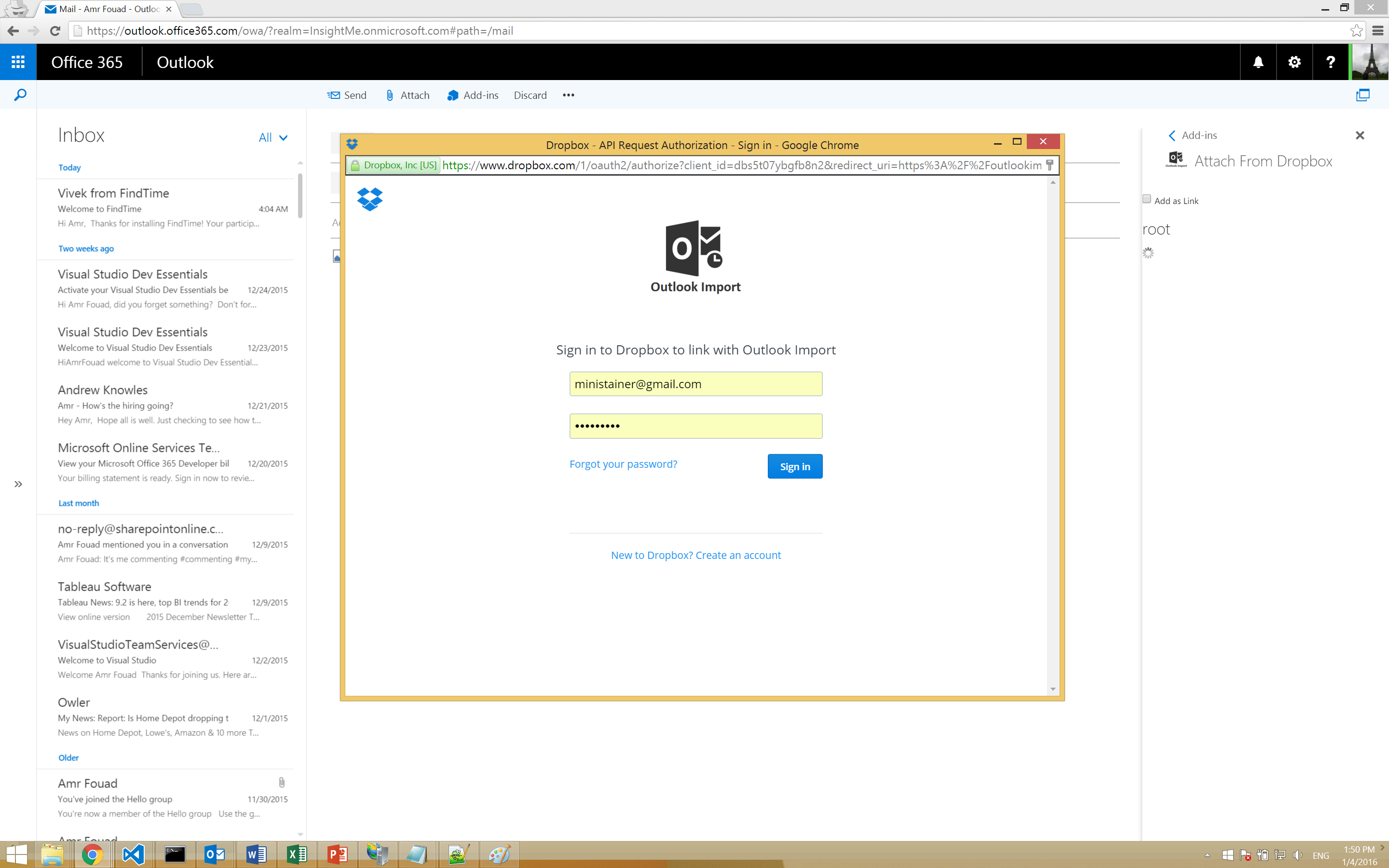
Task: Click the Dropbox logo in the sign-in page
Action: (x=369, y=199)
